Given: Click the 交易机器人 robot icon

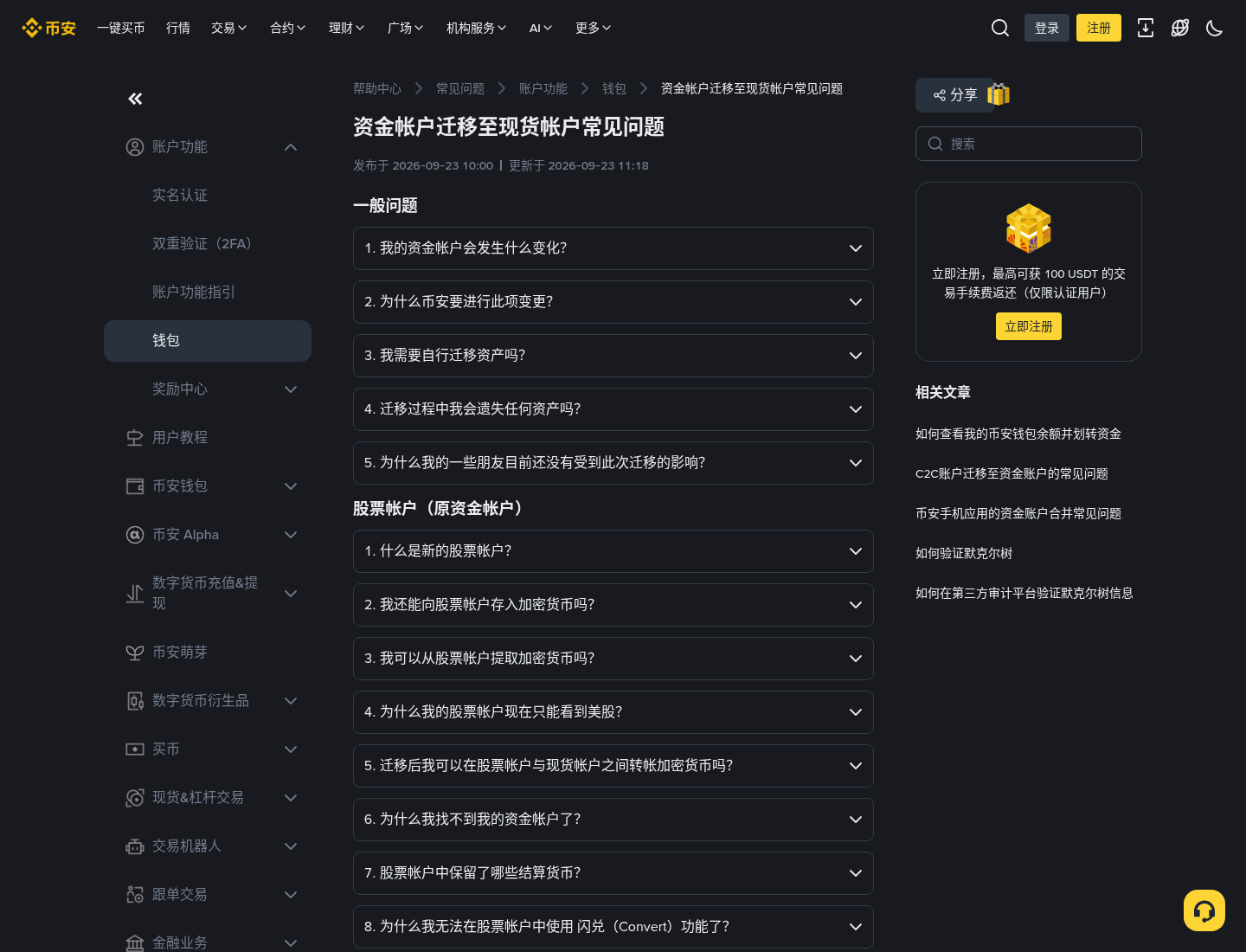Looking at the screenshot, I should (x=135, y=846).
